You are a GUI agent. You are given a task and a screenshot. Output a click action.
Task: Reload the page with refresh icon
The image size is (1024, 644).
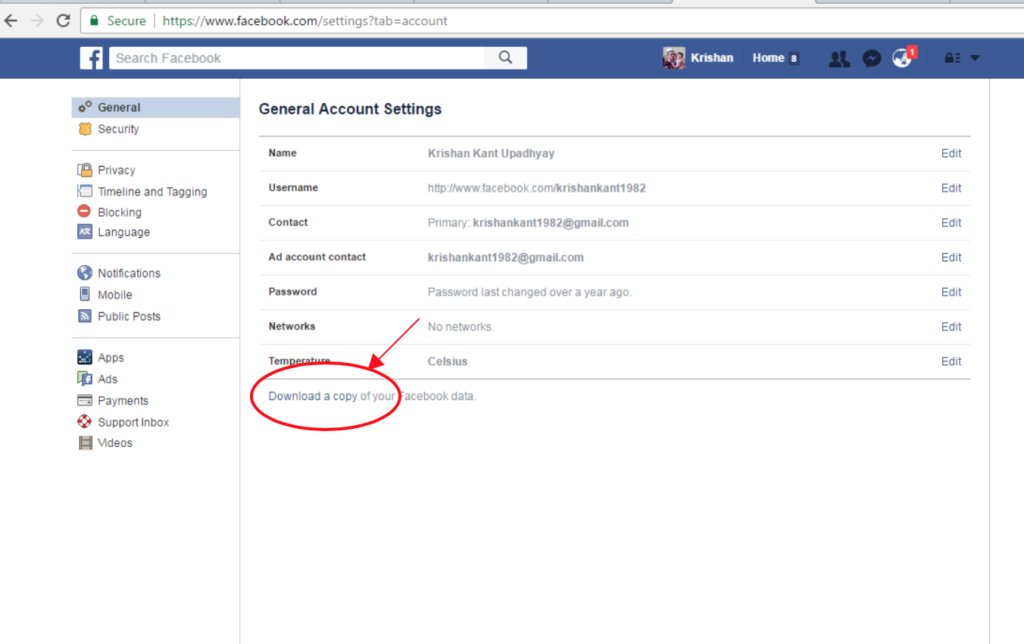point(63,21)
